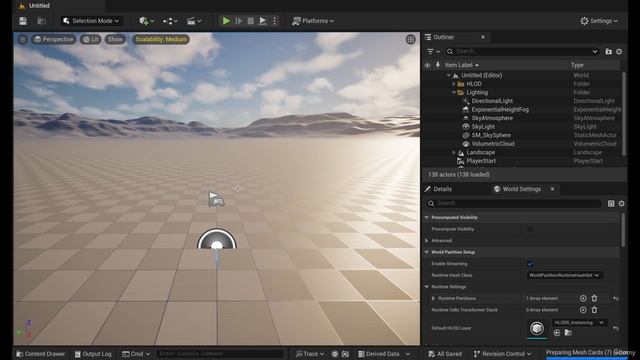Empty the Runtime Cells Transformer Stack with the trash icon
Viewport: 640px width, 360px height.
594,310
